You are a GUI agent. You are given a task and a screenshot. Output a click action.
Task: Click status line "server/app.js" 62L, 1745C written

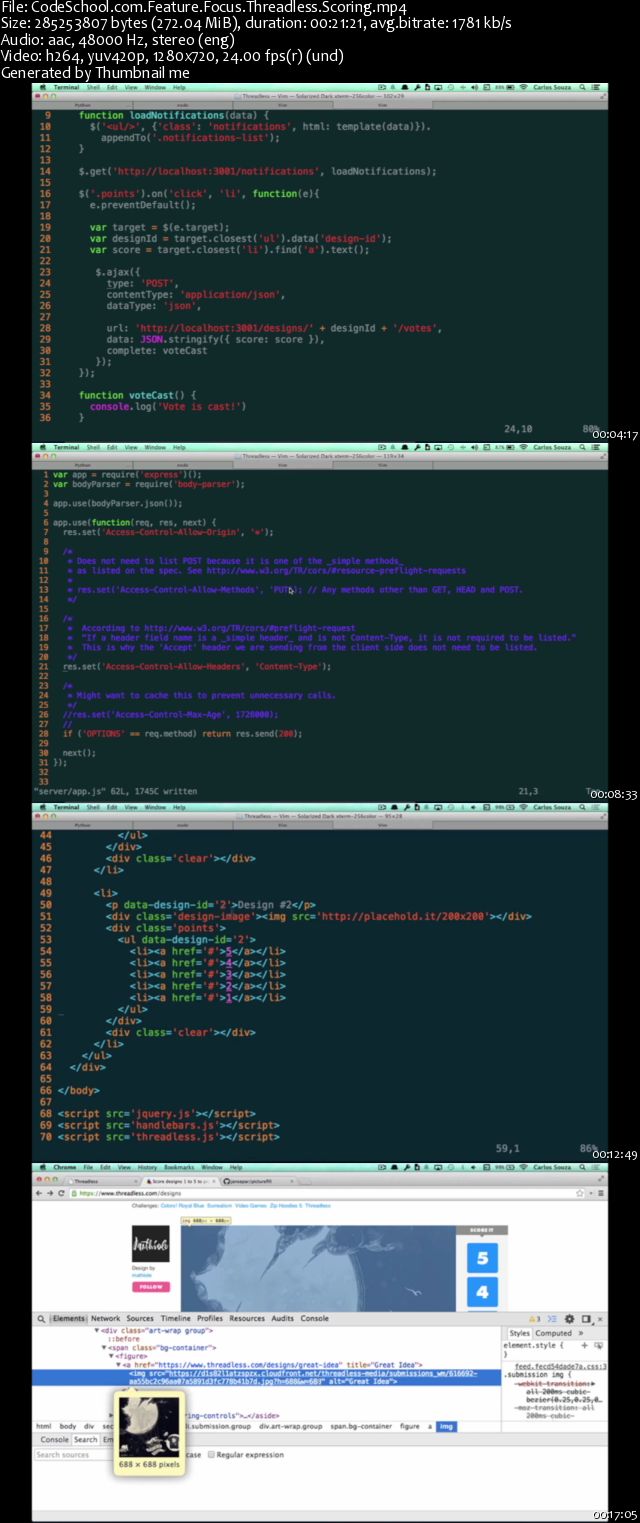(113, 791)
